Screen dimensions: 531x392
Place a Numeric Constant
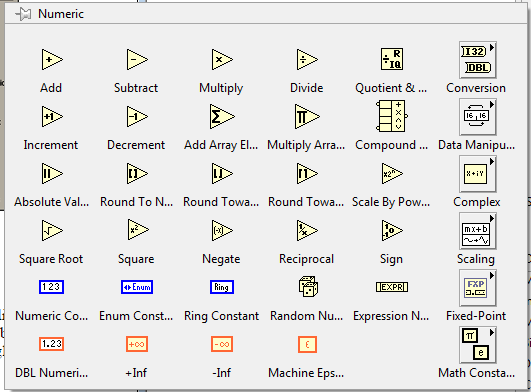pos(51,287)
